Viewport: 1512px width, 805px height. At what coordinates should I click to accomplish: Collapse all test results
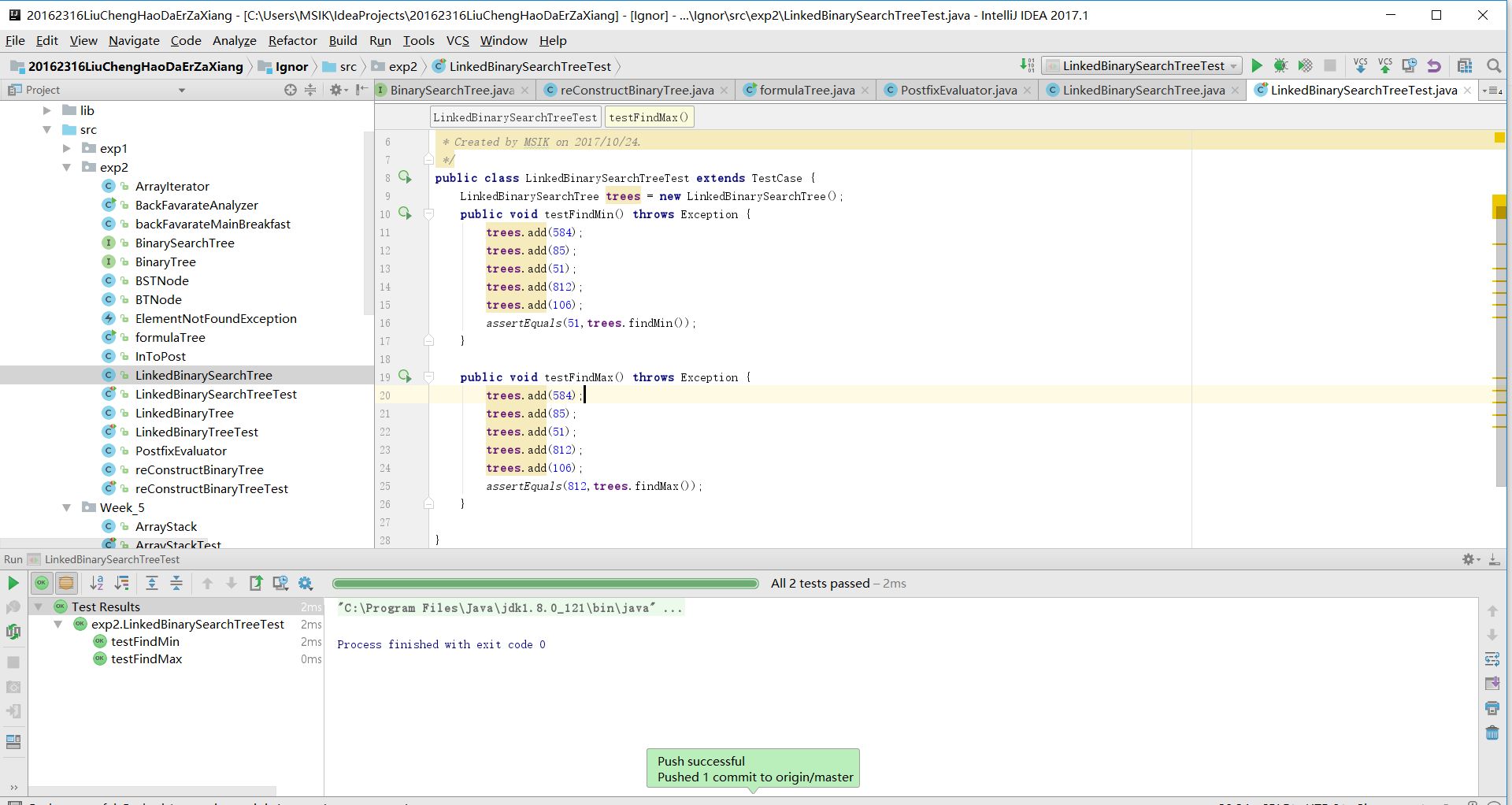176,583
